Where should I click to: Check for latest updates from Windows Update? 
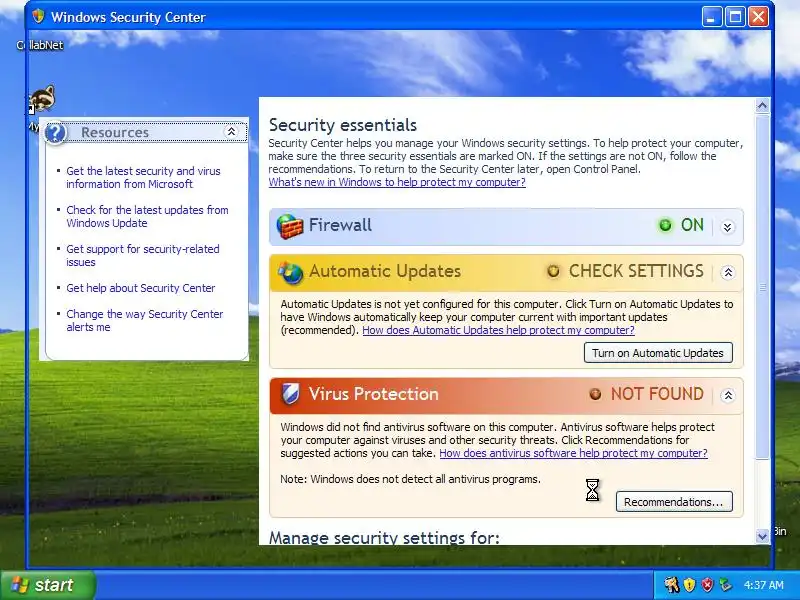tap(147, 216)
